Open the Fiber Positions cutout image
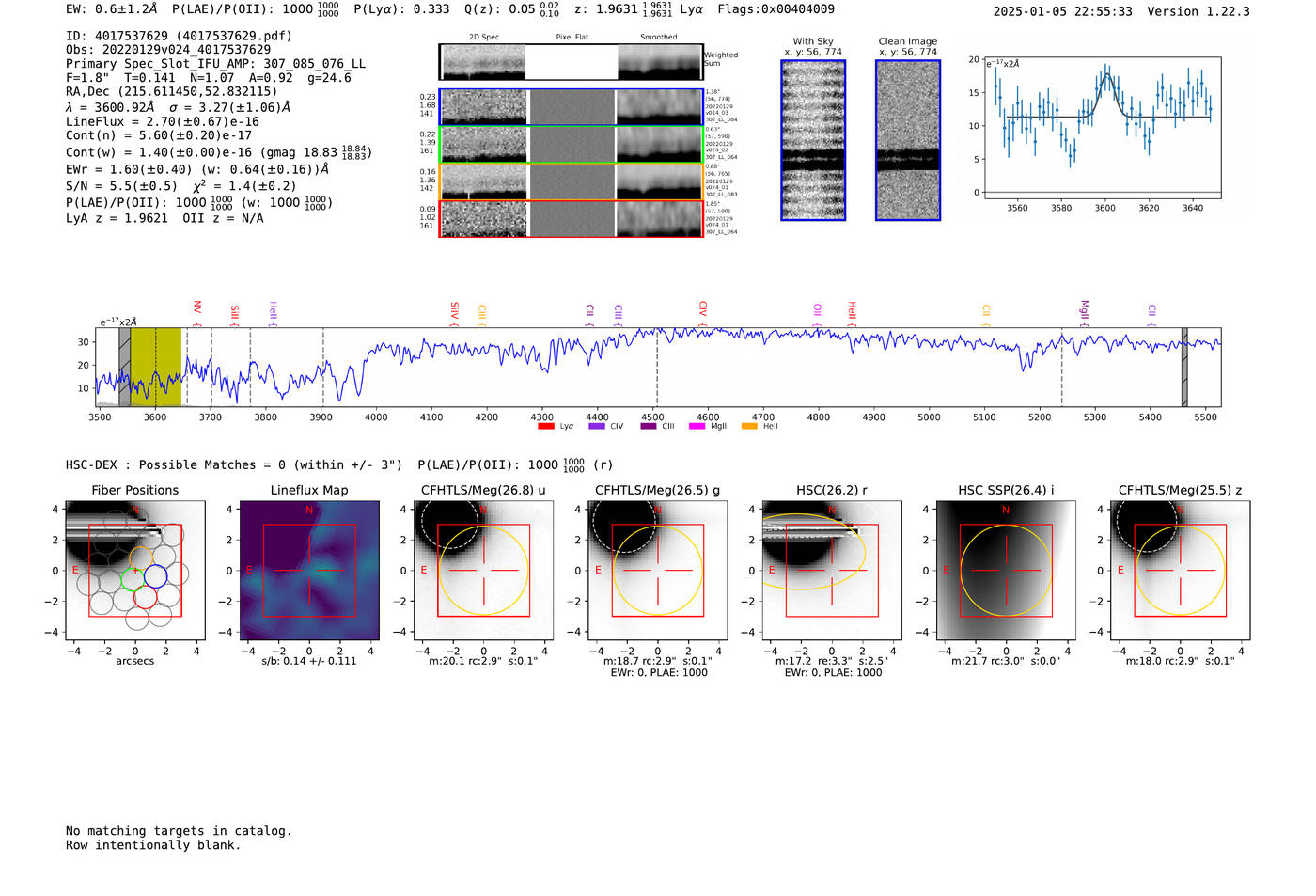The image size is (1316, 896). tap(135, 571)
